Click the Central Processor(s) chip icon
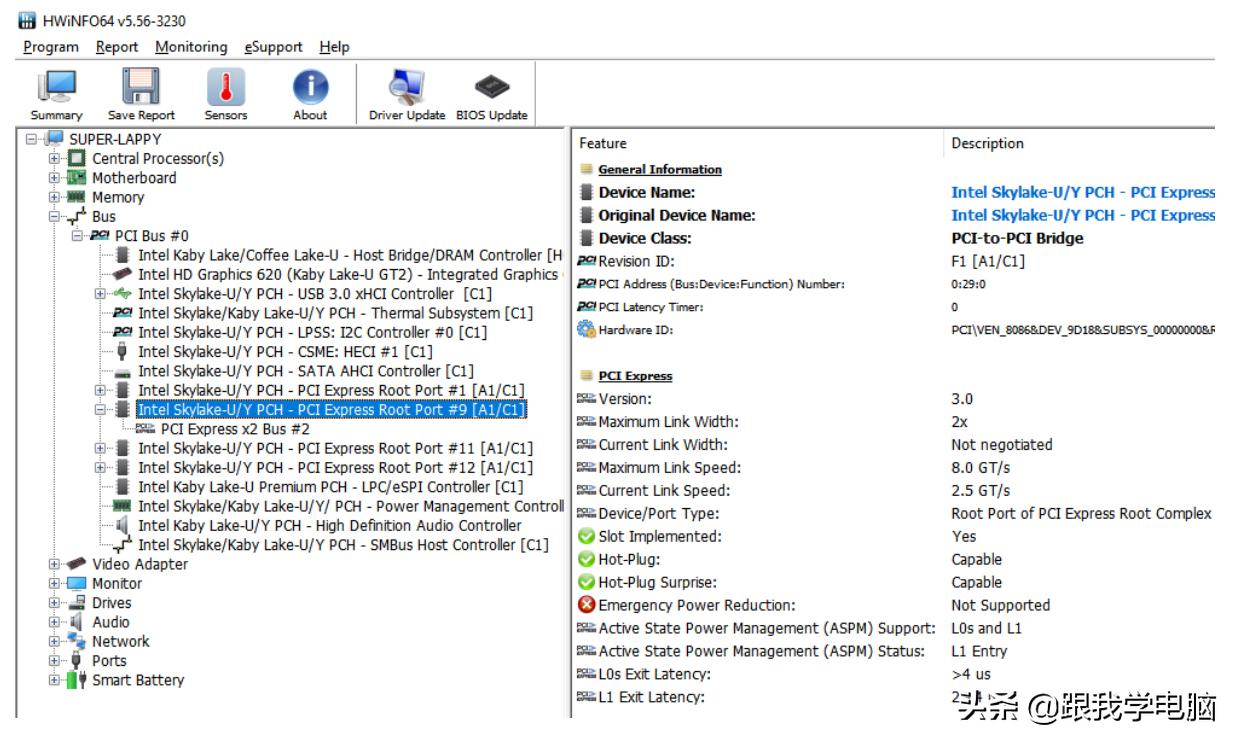This screenshot has width=1238, height=744. (76, 158)
